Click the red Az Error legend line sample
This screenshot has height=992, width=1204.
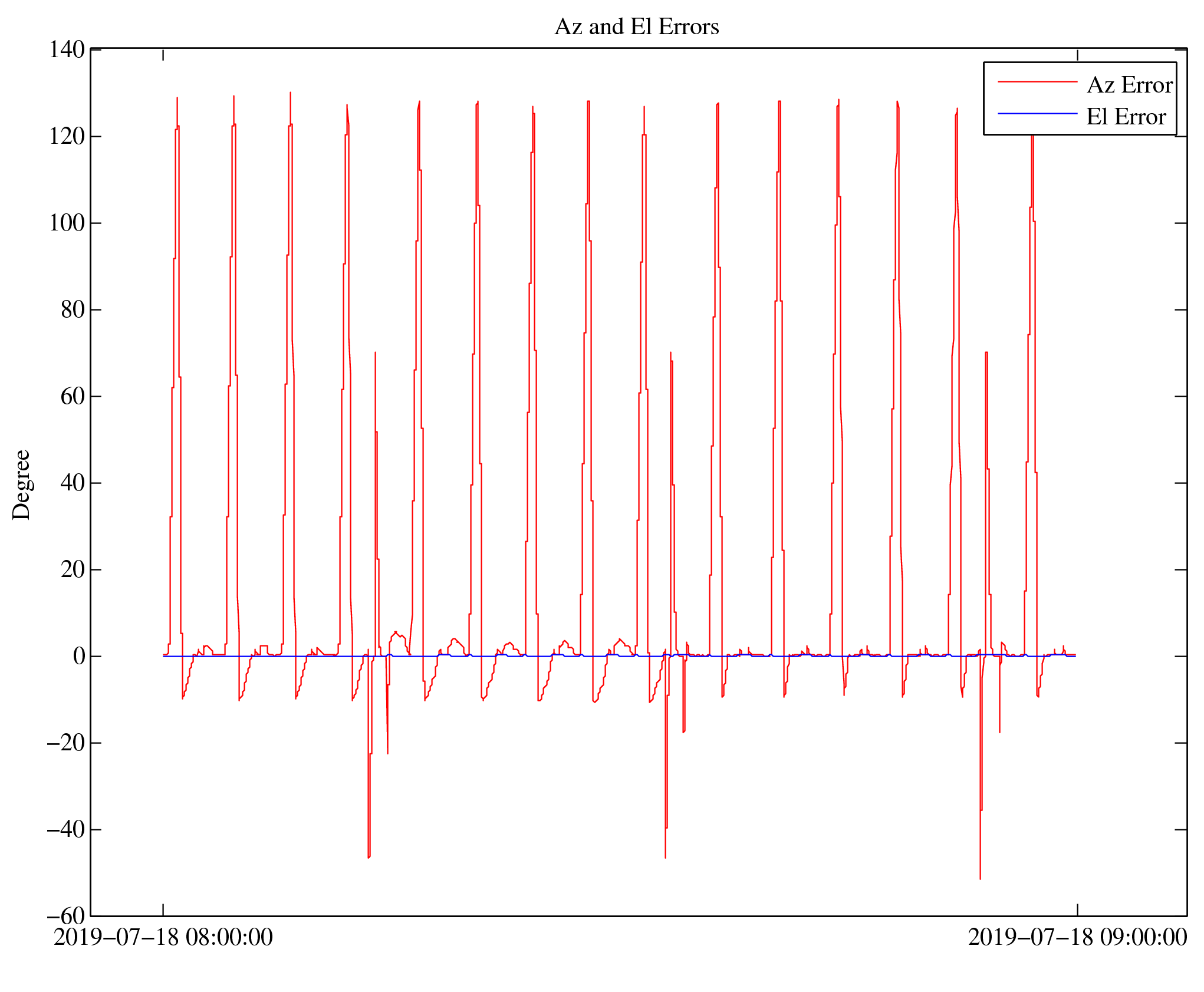(x=1037, y=82)
